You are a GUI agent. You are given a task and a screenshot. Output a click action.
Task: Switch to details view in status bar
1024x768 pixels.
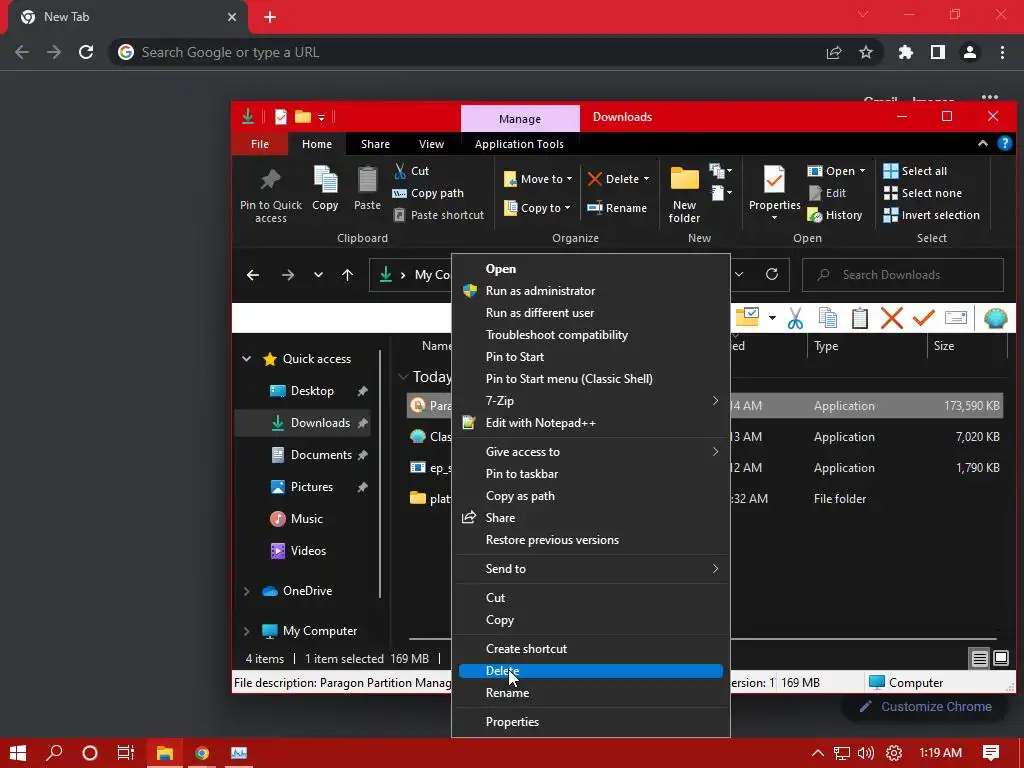coord(979,658)
